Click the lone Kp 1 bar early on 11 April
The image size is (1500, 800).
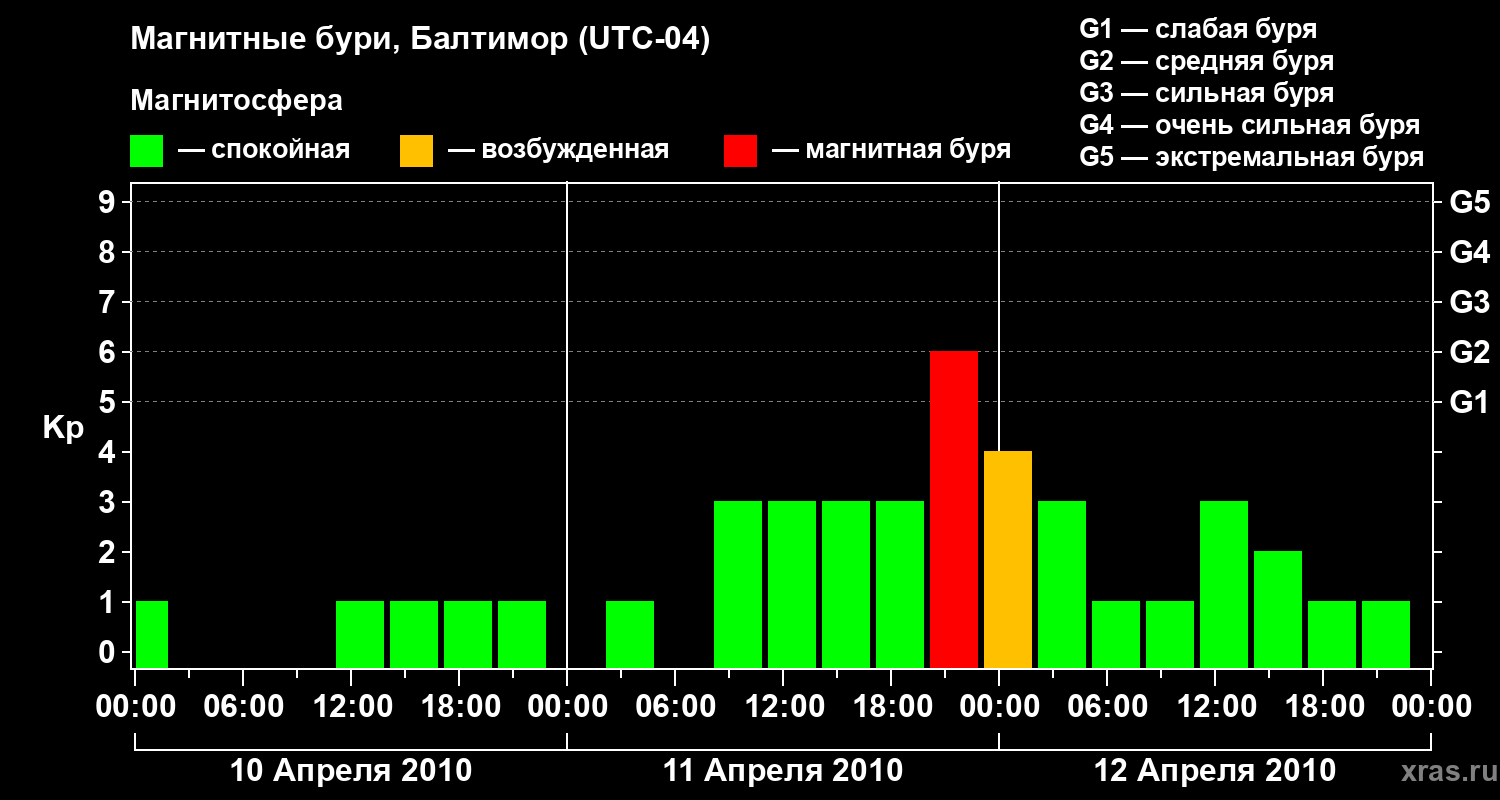pyautogui.click(x=630, y=635)
